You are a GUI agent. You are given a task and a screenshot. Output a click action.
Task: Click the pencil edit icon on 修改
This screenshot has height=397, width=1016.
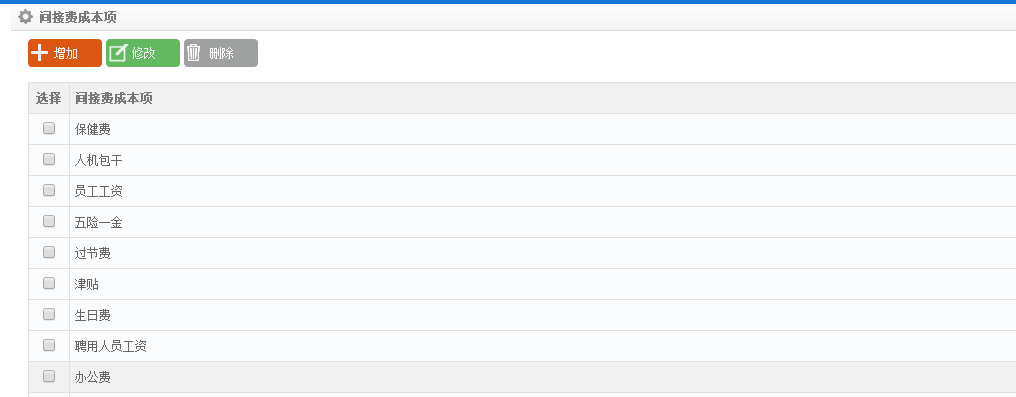tap(117, 52)
